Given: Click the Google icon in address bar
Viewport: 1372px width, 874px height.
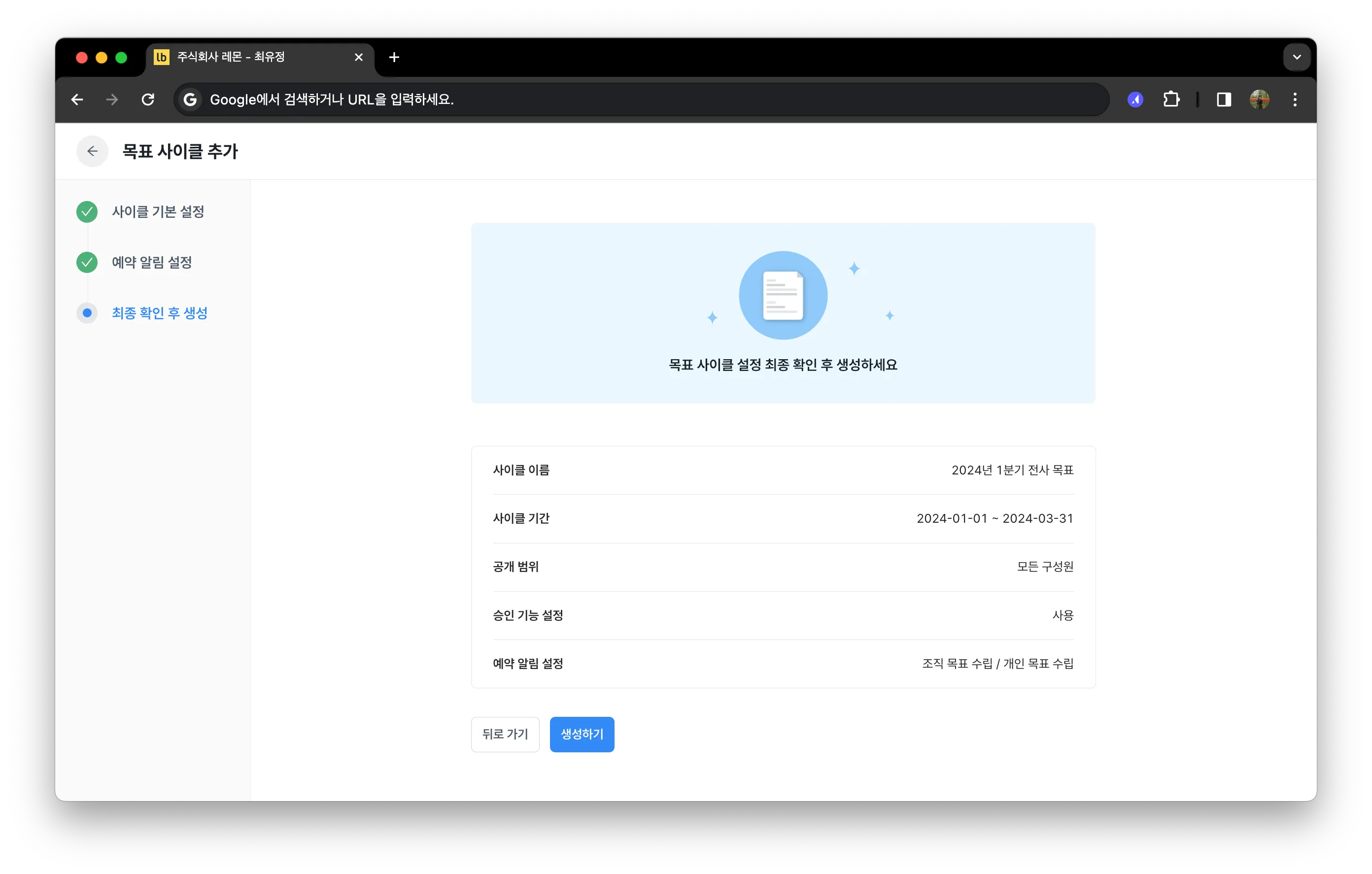Looking at the screenshot, I should pyautogui.click(x=190, y=100).
